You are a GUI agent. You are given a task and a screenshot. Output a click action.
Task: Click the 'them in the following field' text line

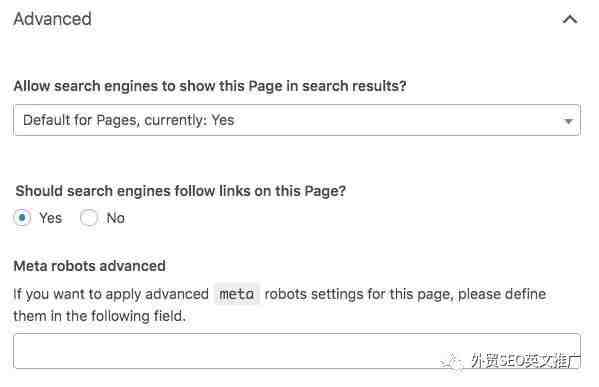pos(100,316)
